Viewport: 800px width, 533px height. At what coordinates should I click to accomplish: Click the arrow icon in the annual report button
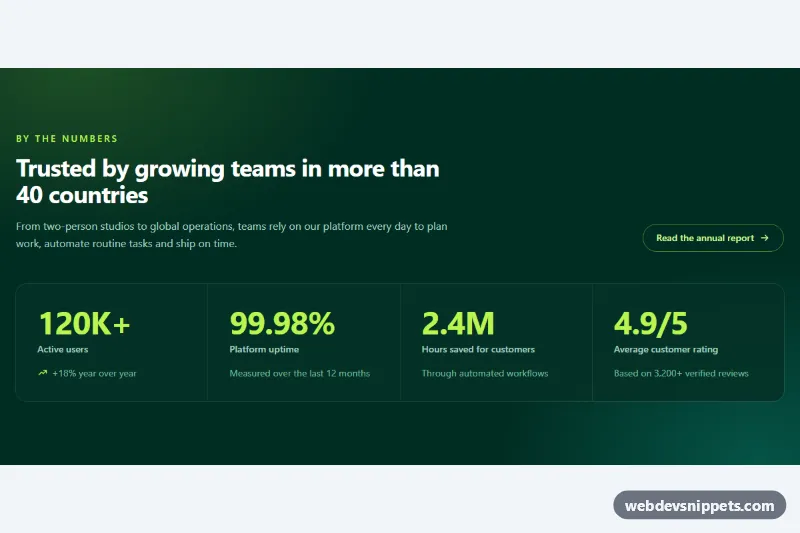click(764, 238)
